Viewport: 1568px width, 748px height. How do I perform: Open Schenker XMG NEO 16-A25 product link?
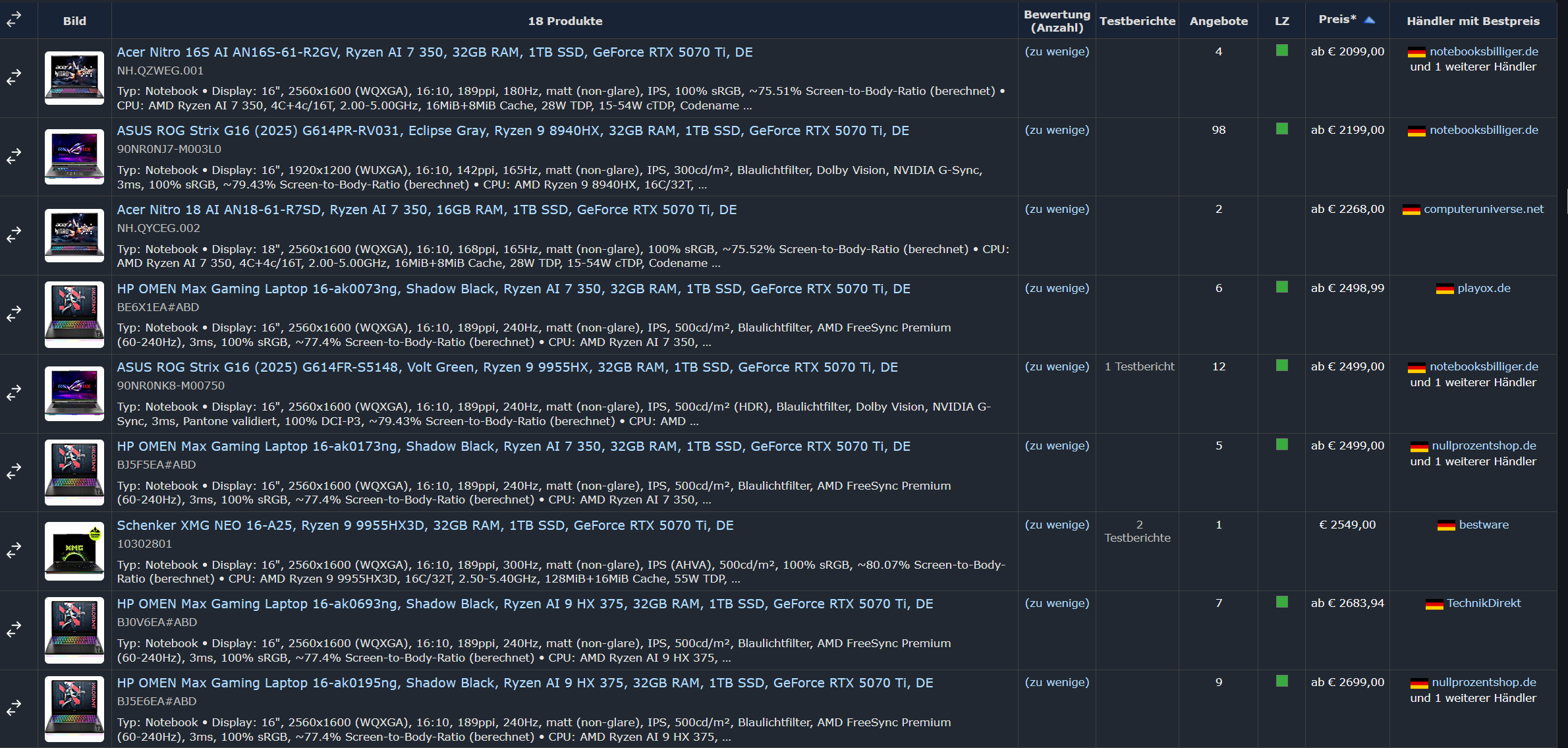pos(425,525)
